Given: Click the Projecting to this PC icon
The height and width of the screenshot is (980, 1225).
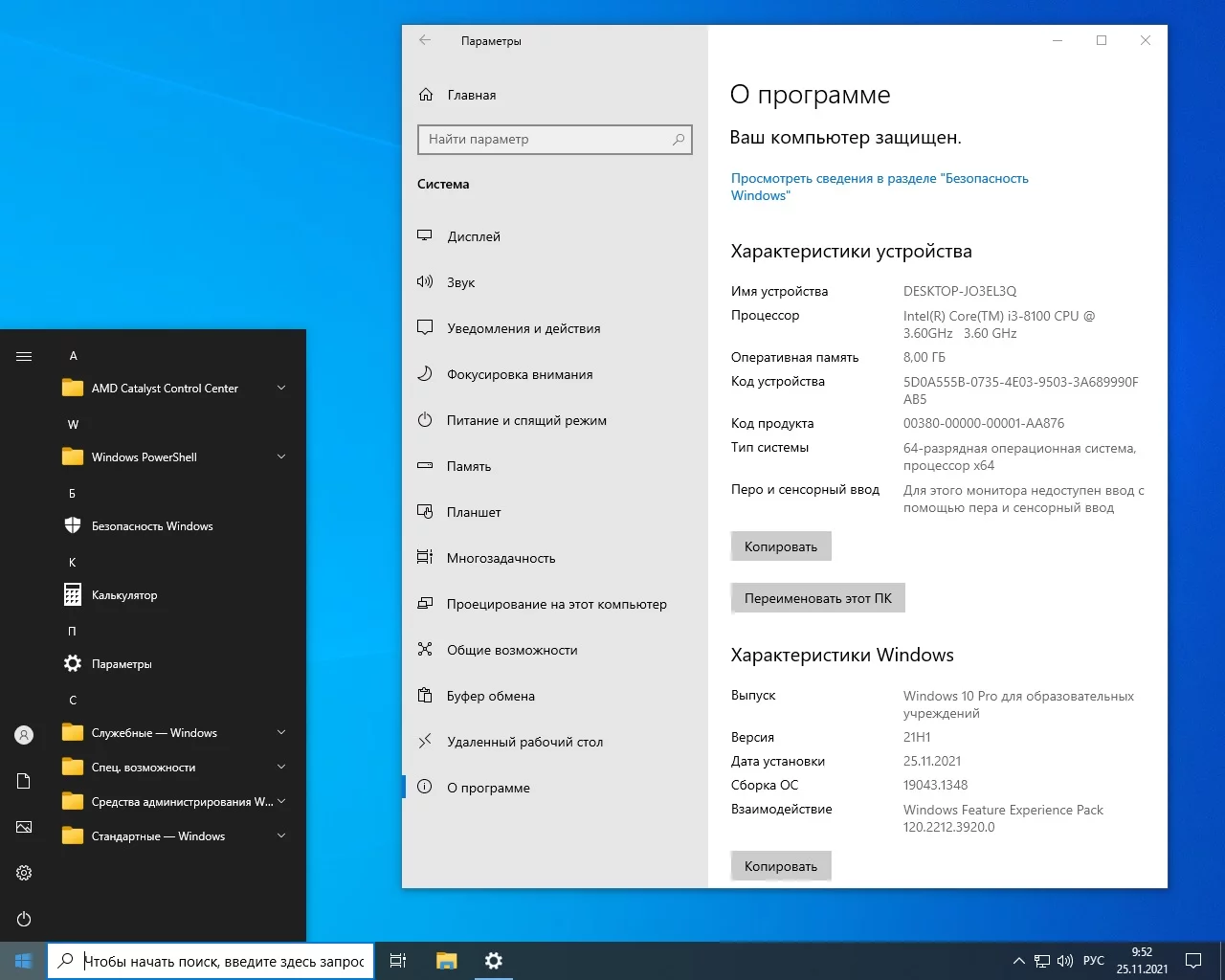Looking at the screenshot, I should click(x=425, y=603).
